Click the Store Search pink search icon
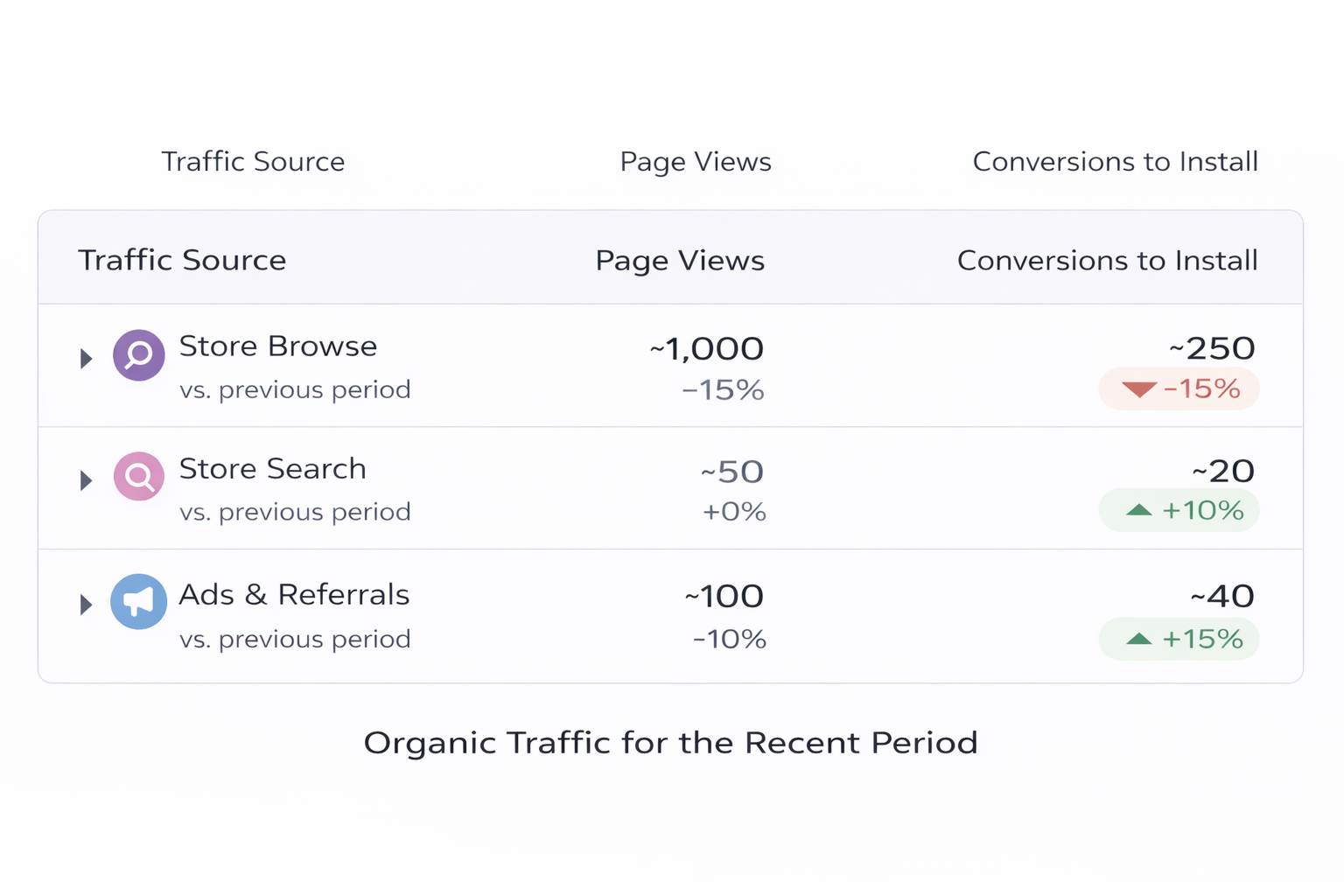This screenshot has height=896, width=1344. pos(138,477)
